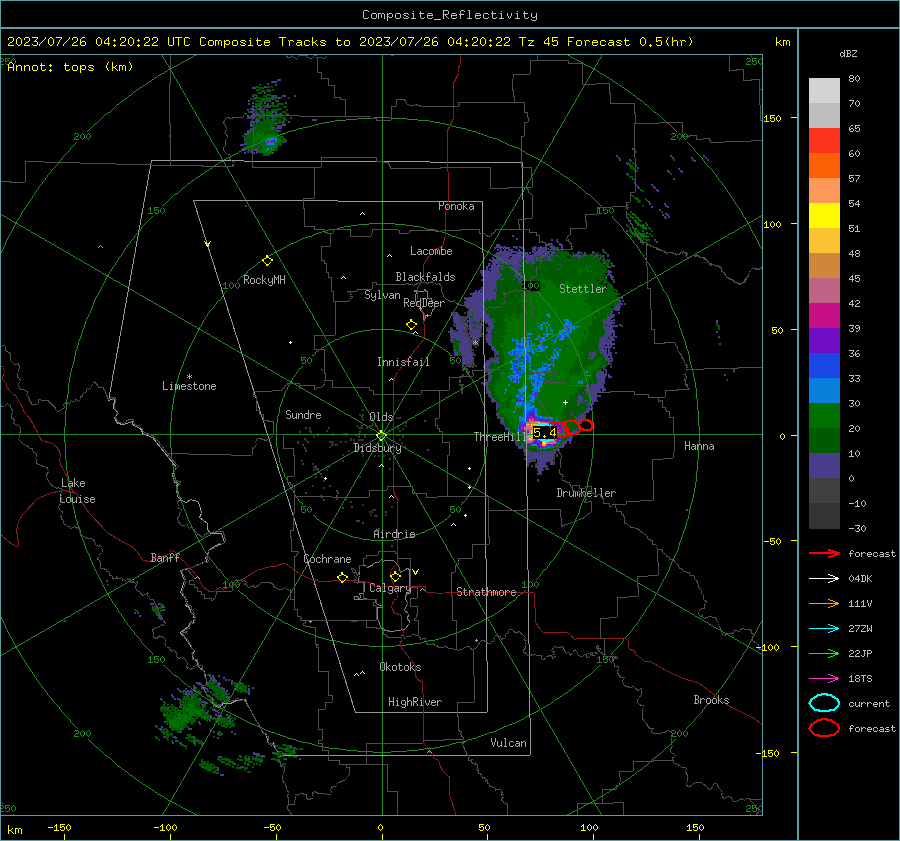Image resolution: width=900 pixels, height=841 pixels.
Task: Click the Okotoks town label
Action: click(x=400, y=667)
